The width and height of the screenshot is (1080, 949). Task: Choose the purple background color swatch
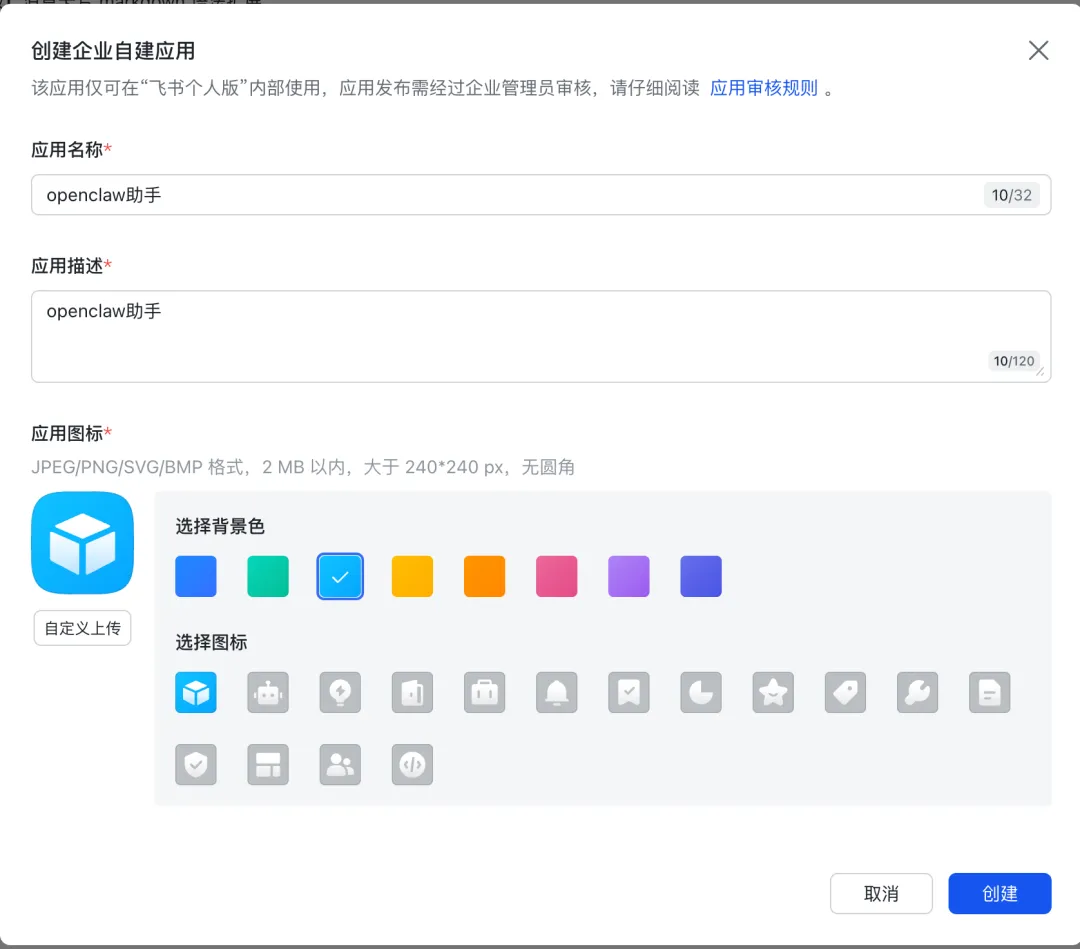(629, 576)
